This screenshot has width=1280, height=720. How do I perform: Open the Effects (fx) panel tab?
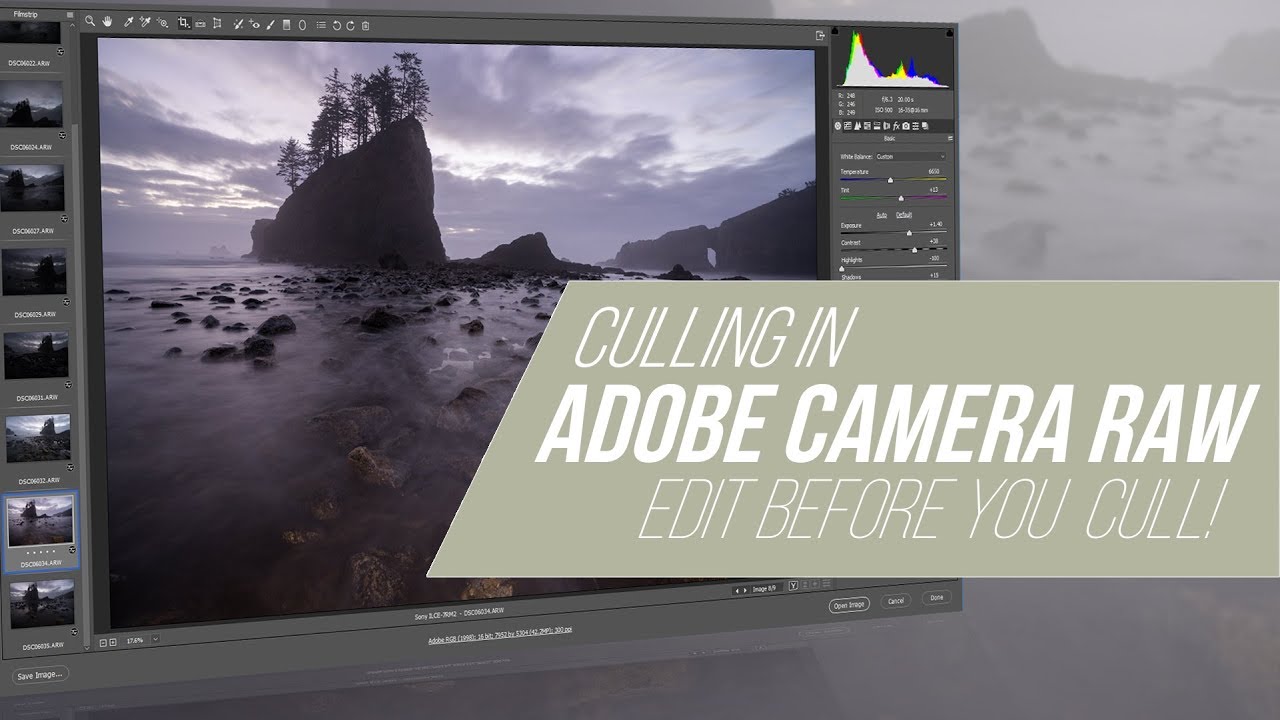[897, 126]
